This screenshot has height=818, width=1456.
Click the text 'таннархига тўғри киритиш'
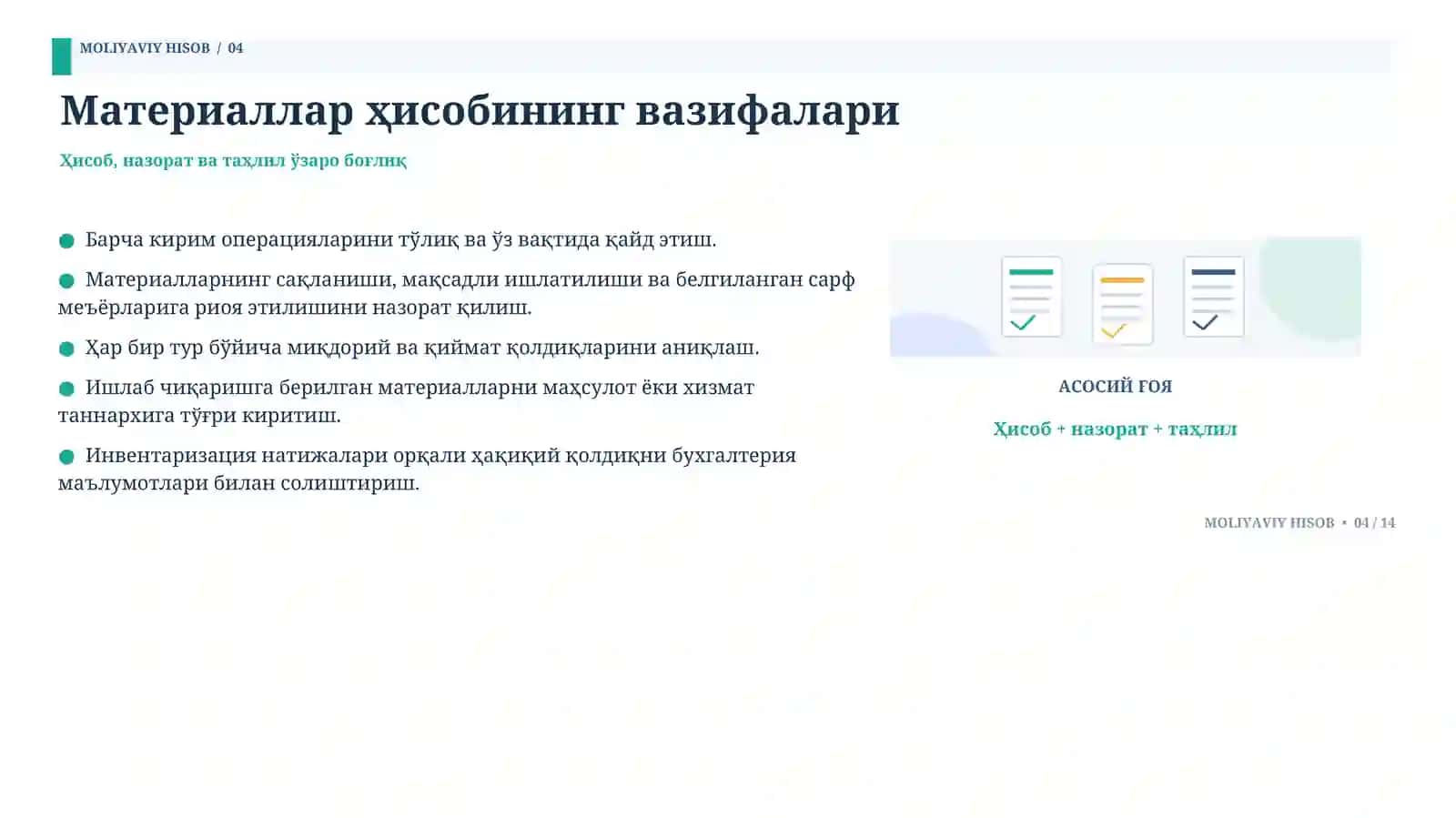(x=199, y=416)
